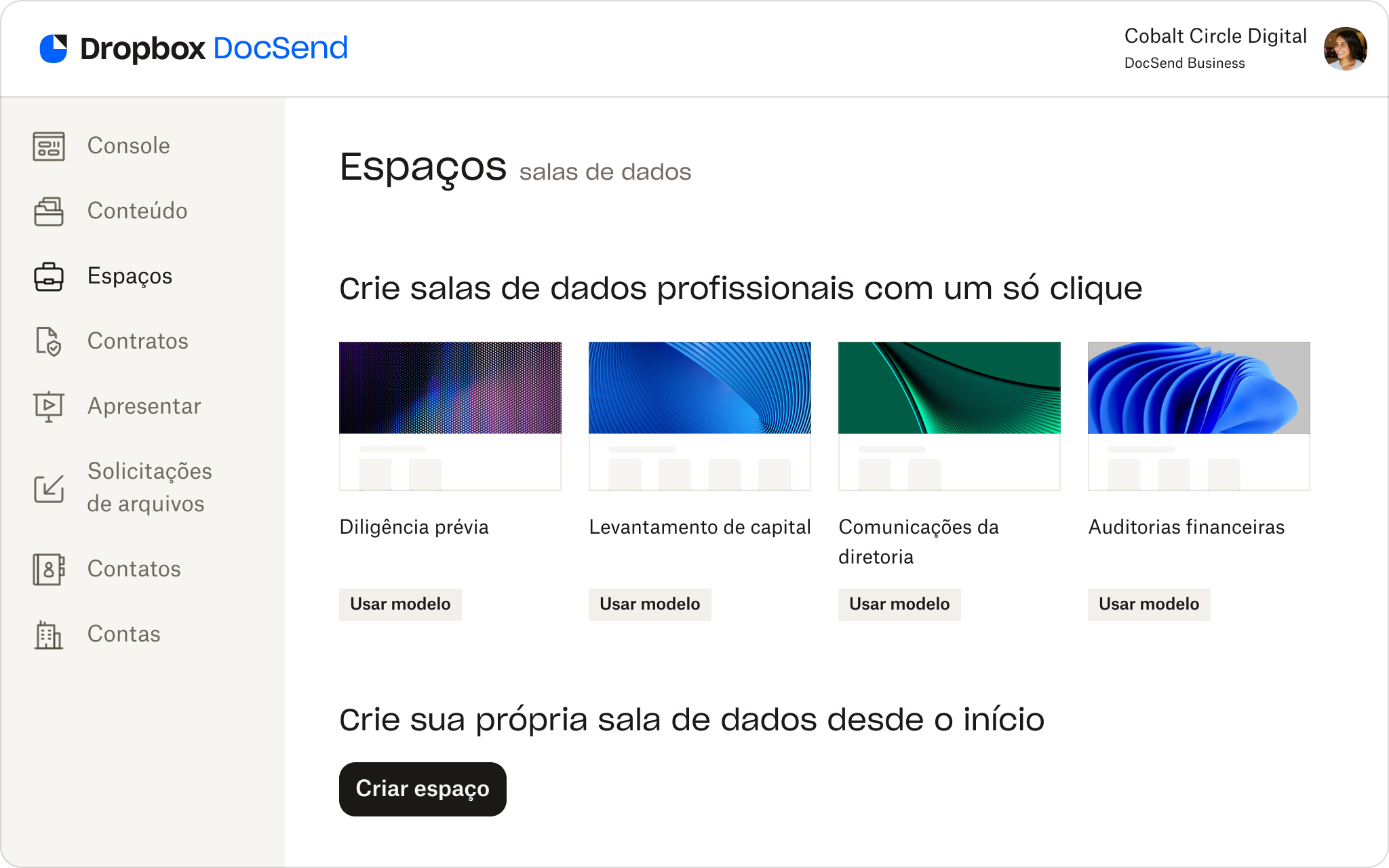Select the Contatos icon
The width and height of the screenshot is (1389, 868).
[47, 569]
